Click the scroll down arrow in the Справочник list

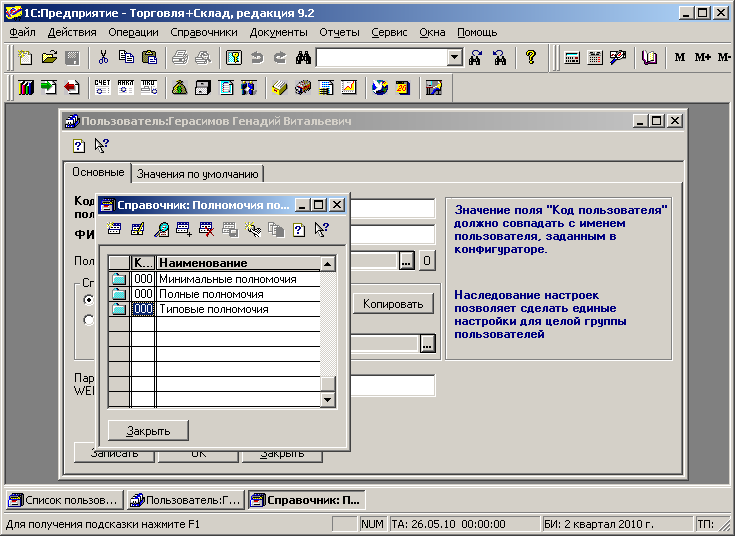pos(328,400)
